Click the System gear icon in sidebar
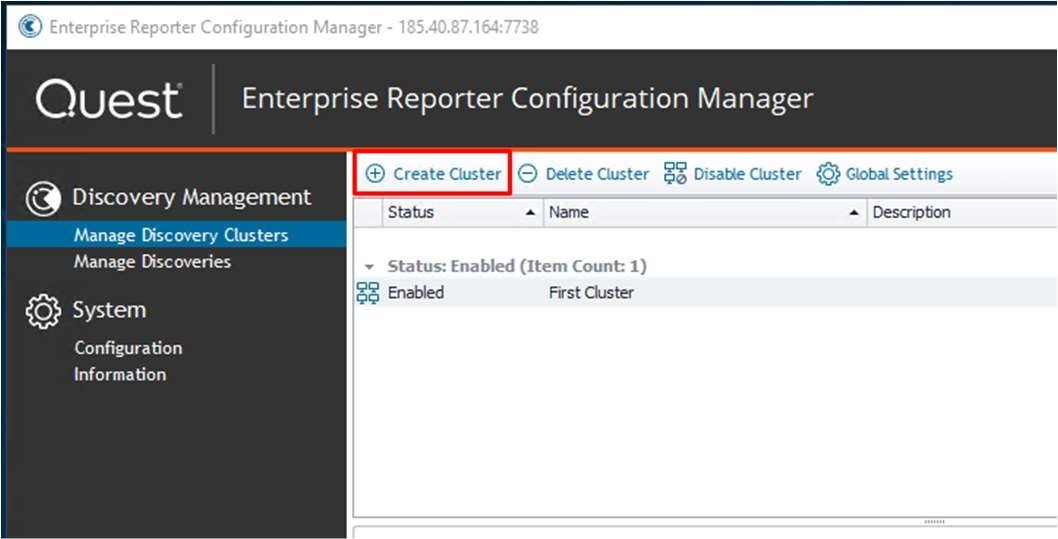Image resolution: width=1058 pixels, height=539 pixels. (43, 312)
